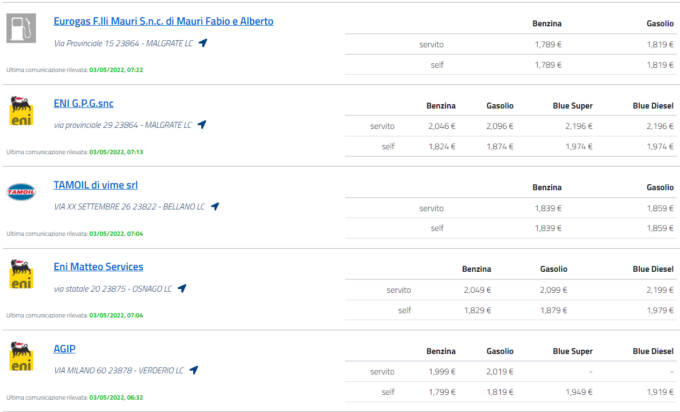Click ENI G.P.G. servito Blue Diesel price
The height and width of the screenshot is (412, 680).
pos(655,126)
